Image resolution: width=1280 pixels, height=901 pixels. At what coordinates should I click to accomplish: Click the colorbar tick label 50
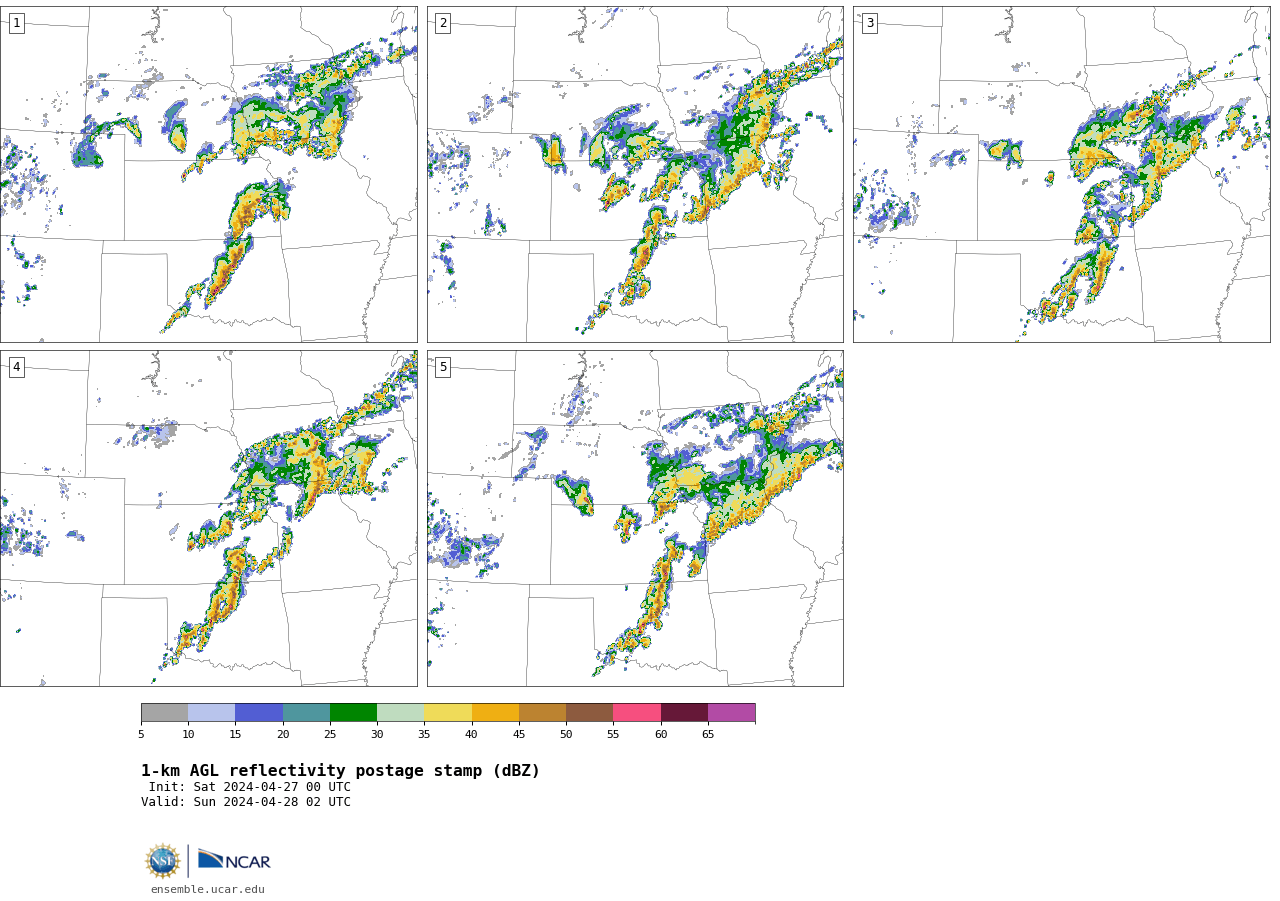[566, 735]
